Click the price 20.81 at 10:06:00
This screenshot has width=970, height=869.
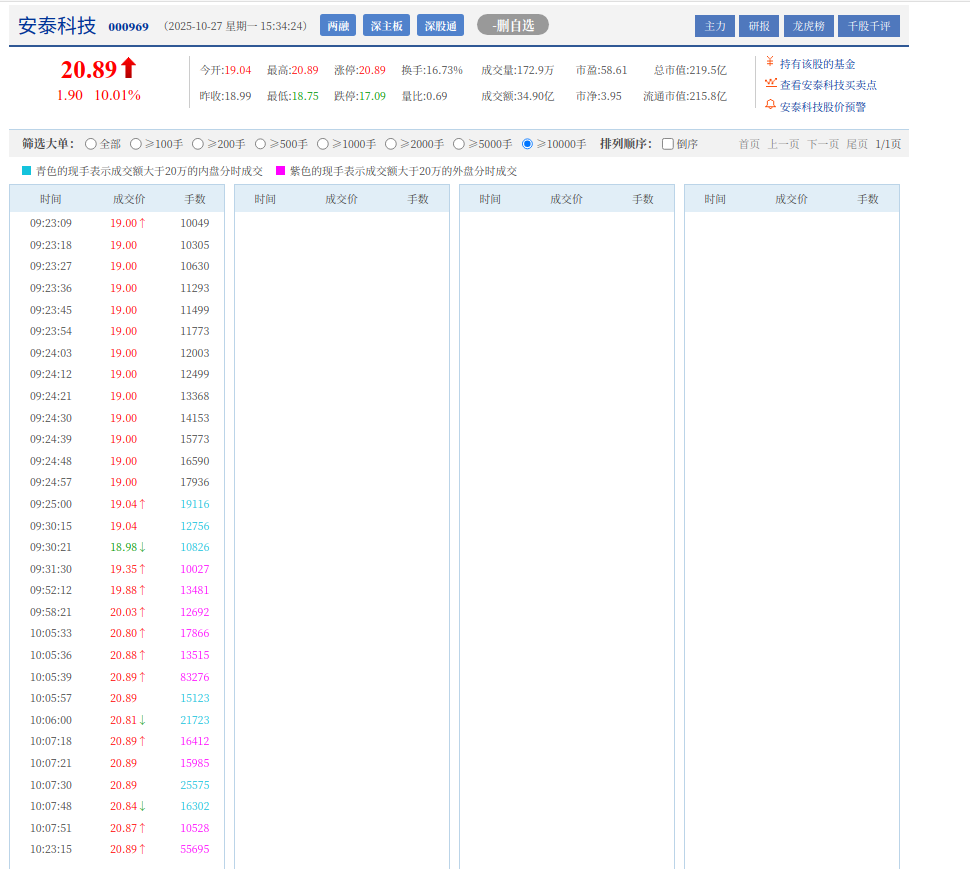coord(124,720)
